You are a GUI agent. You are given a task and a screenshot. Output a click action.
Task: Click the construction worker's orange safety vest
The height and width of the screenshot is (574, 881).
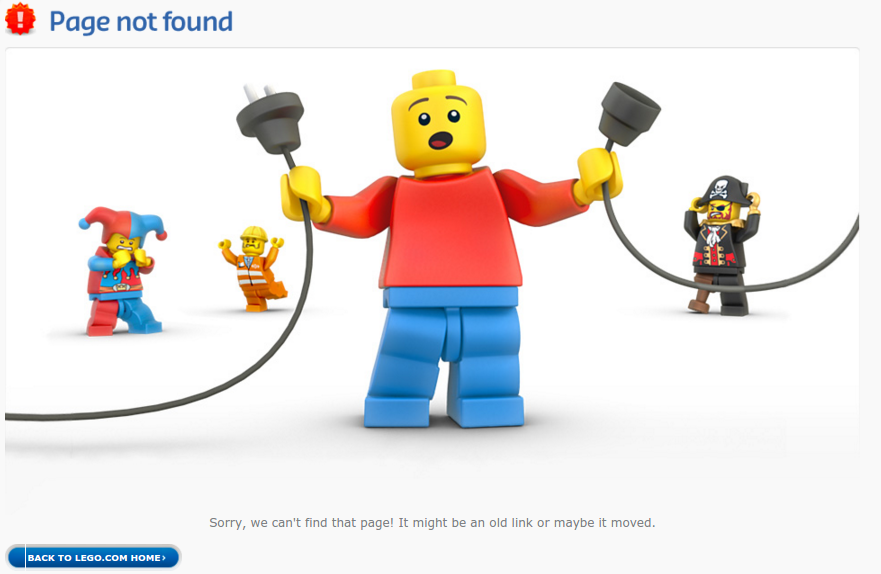[251, 271]
